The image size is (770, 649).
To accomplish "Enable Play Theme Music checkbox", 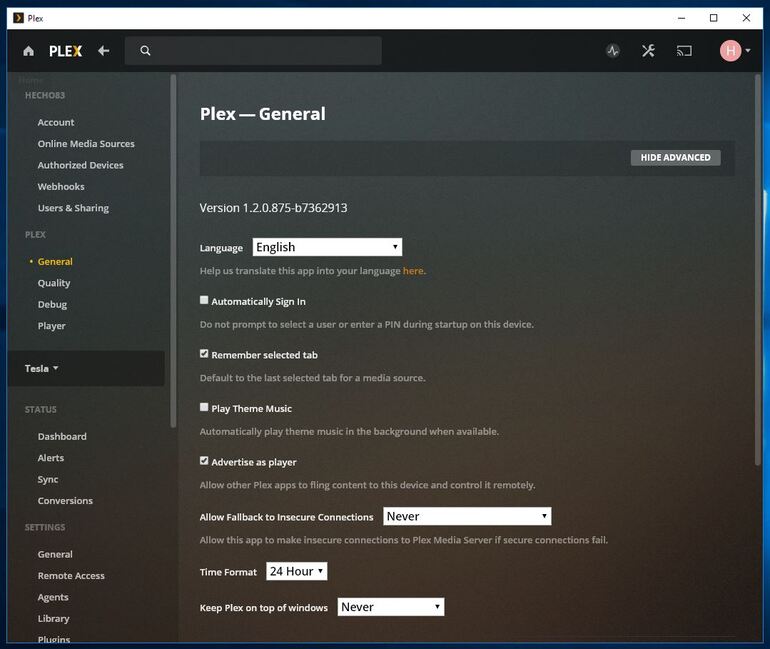I will coord(204,407).
